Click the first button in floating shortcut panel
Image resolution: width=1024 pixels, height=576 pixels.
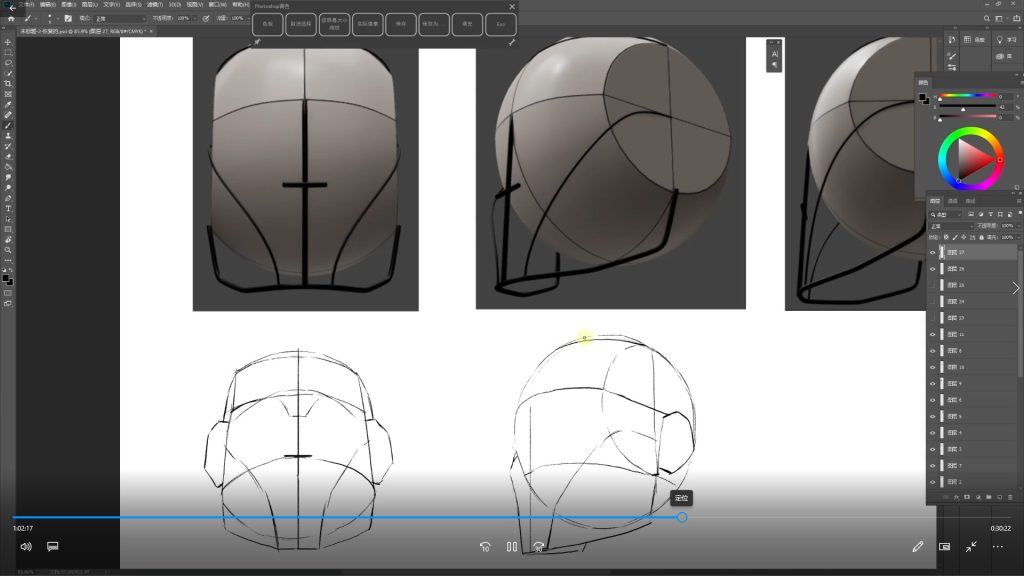point(267,25)
